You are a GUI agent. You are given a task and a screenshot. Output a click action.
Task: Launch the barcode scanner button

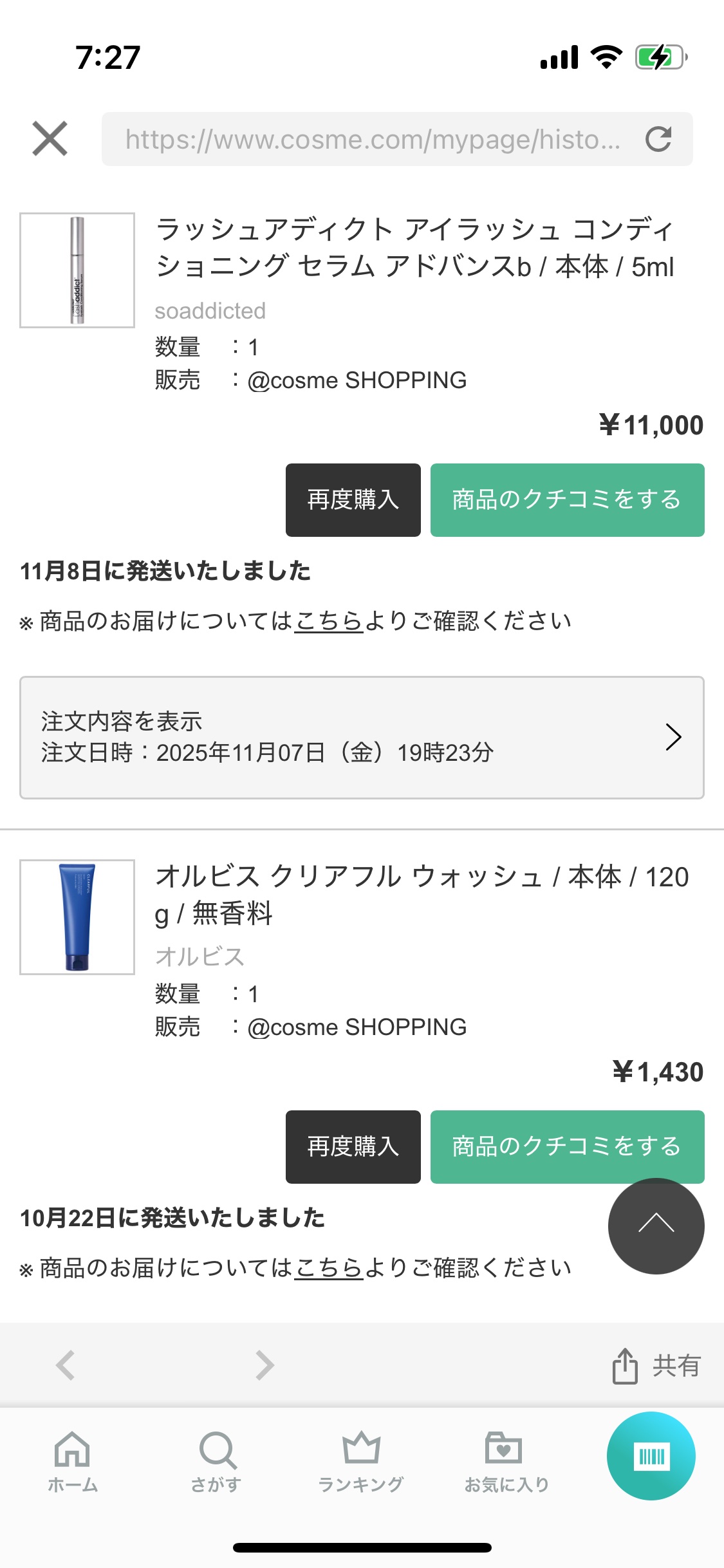[651, 1456]
